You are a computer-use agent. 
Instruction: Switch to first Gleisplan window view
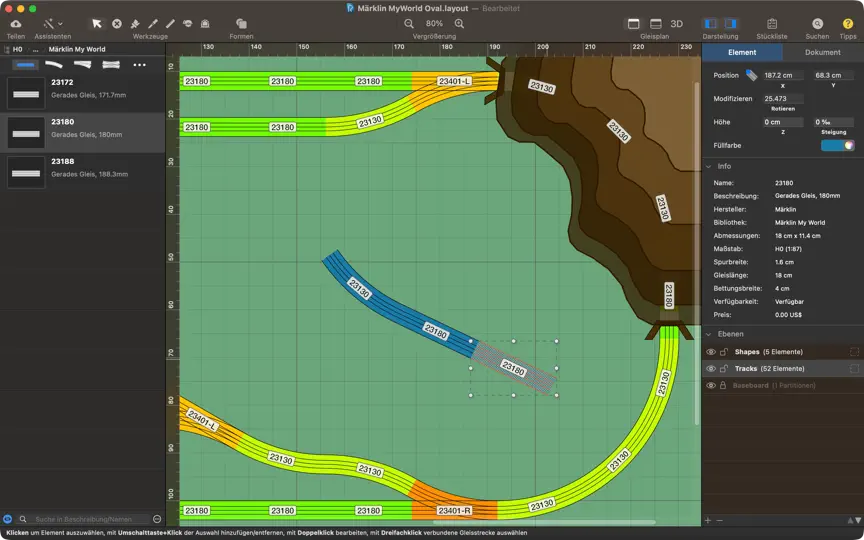(x=634, y=24)
